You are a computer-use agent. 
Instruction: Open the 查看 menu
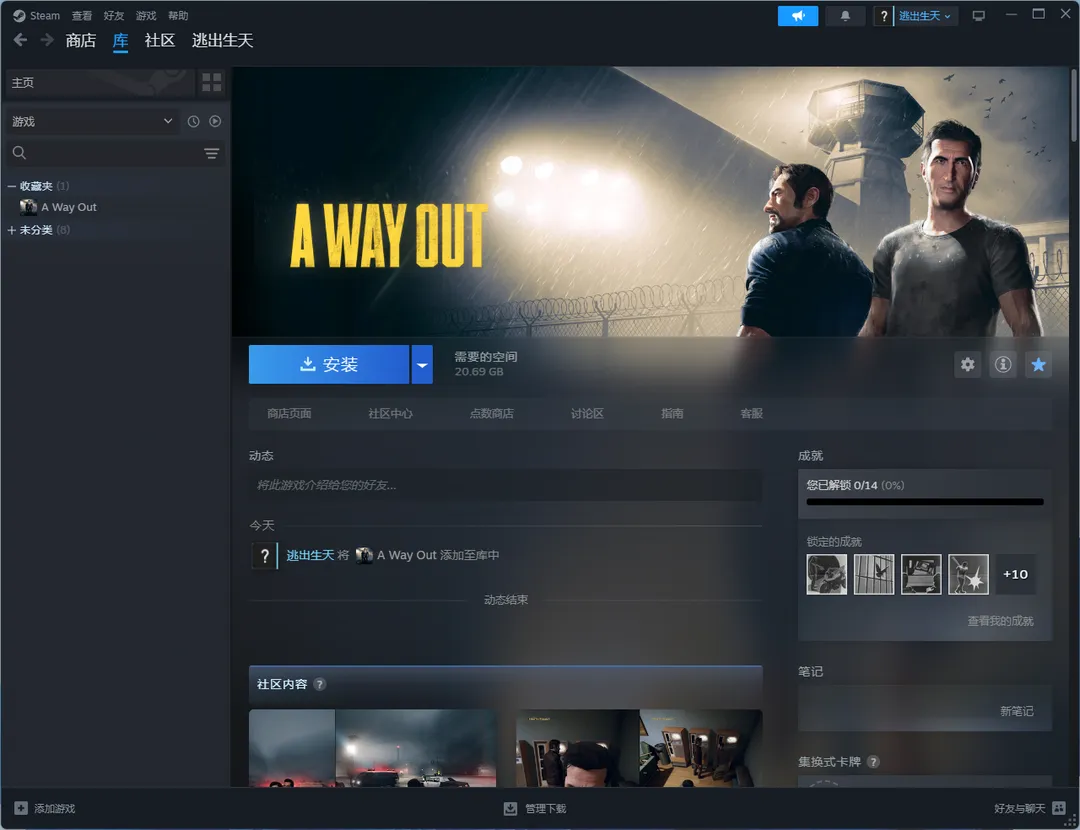tap(82, 16)
